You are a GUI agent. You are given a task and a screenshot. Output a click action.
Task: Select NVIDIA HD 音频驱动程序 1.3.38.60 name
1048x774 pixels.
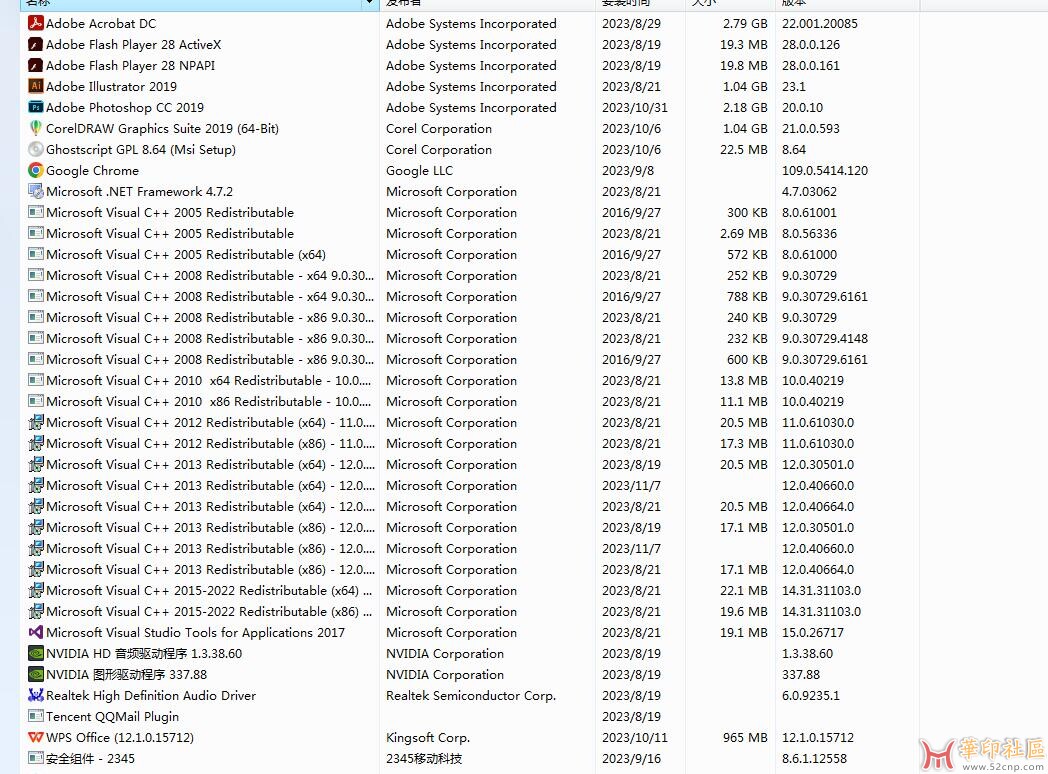point(144,654)
